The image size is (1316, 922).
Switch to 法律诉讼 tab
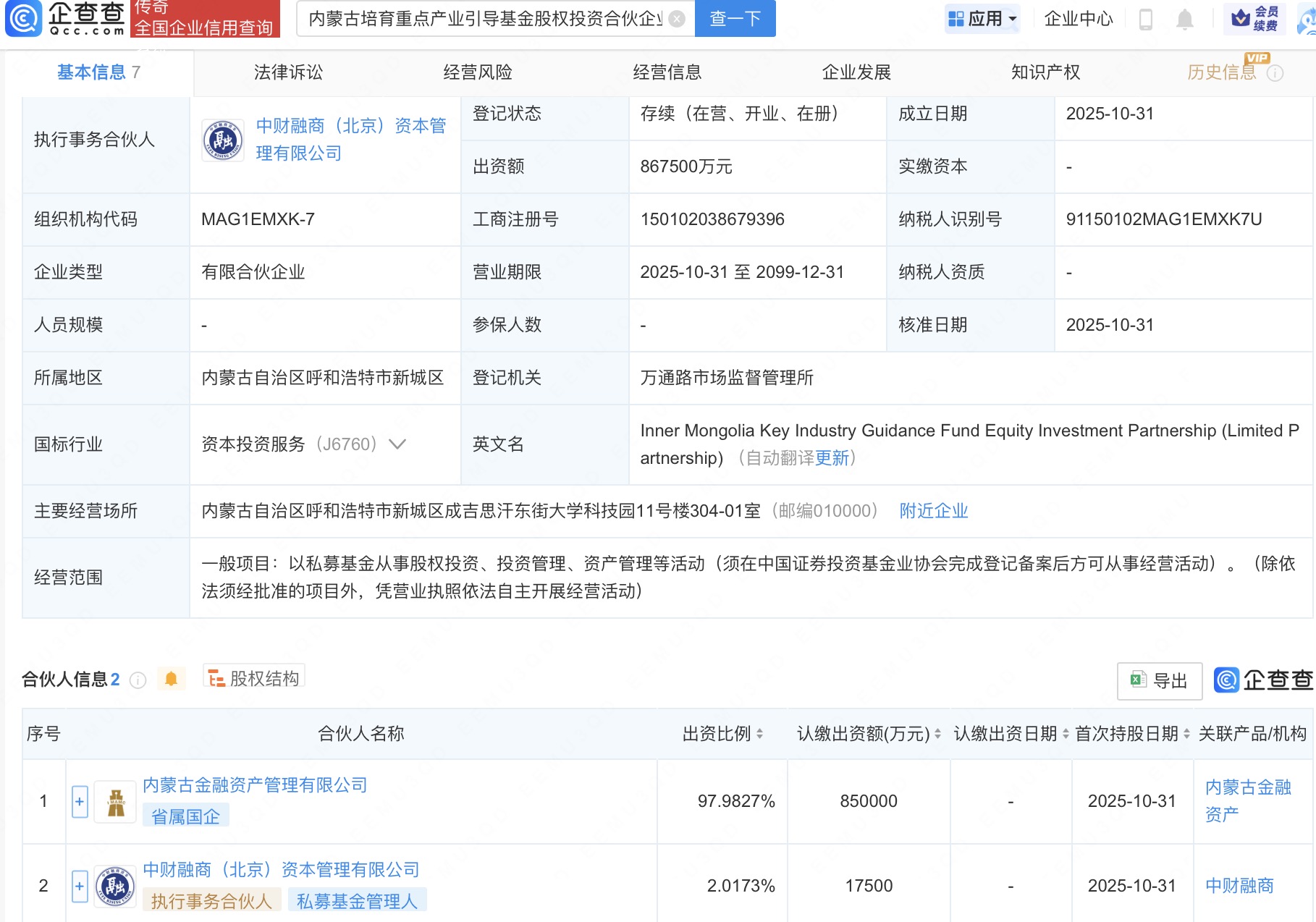click(288, 72)
